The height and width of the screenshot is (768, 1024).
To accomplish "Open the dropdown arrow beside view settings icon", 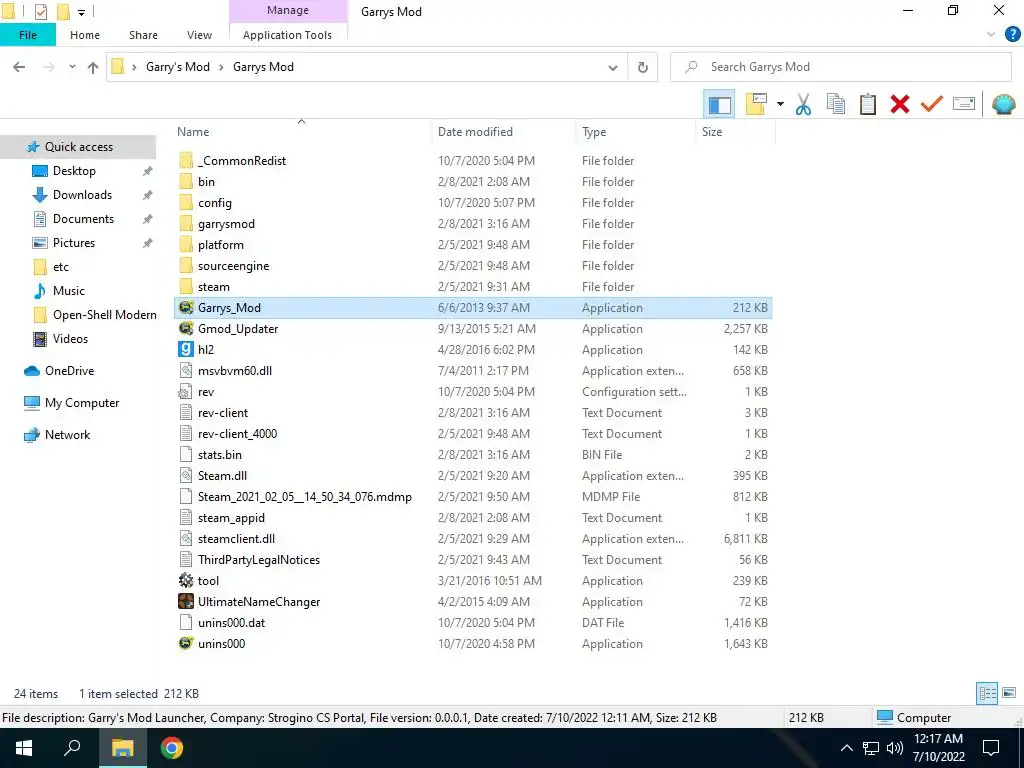I will [780, 104].
